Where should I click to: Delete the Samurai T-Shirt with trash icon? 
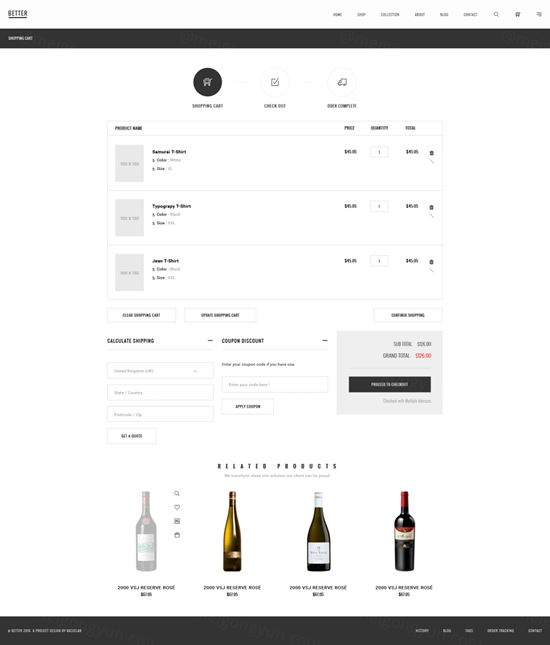[x=432, y=153]
